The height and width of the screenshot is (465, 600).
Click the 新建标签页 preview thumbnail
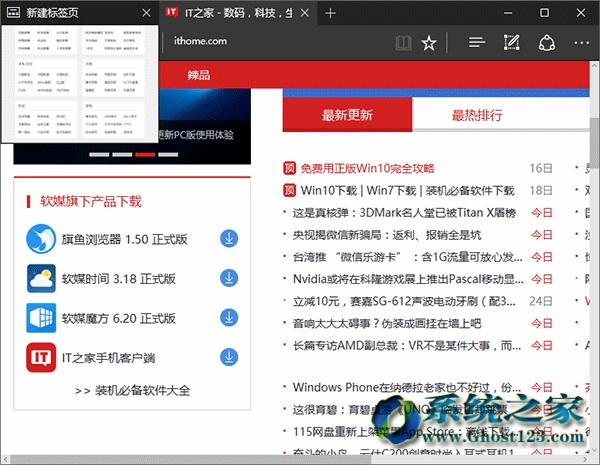coord(80,84)
